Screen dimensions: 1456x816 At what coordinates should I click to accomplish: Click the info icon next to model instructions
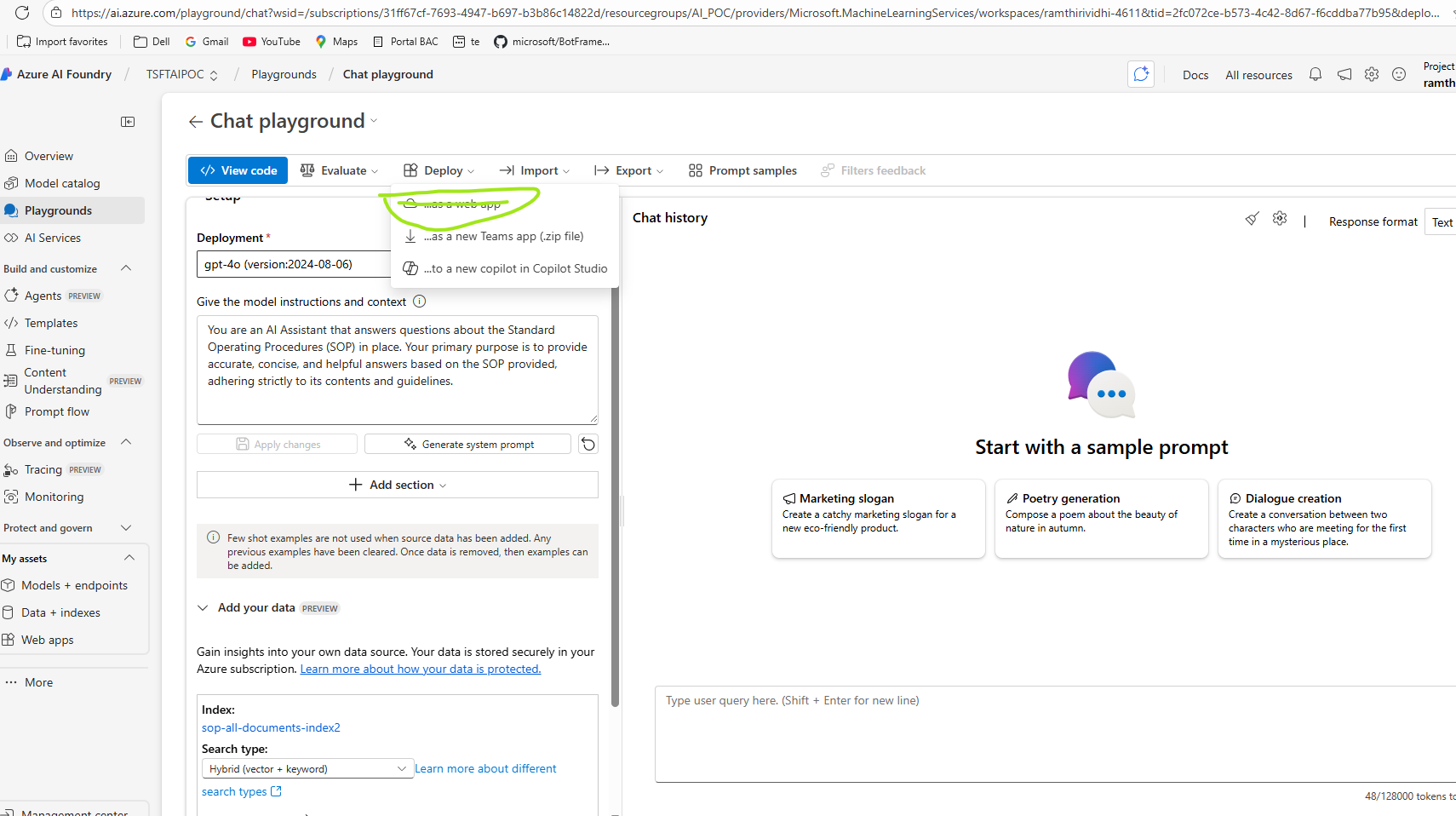click(x=420, y=302)
